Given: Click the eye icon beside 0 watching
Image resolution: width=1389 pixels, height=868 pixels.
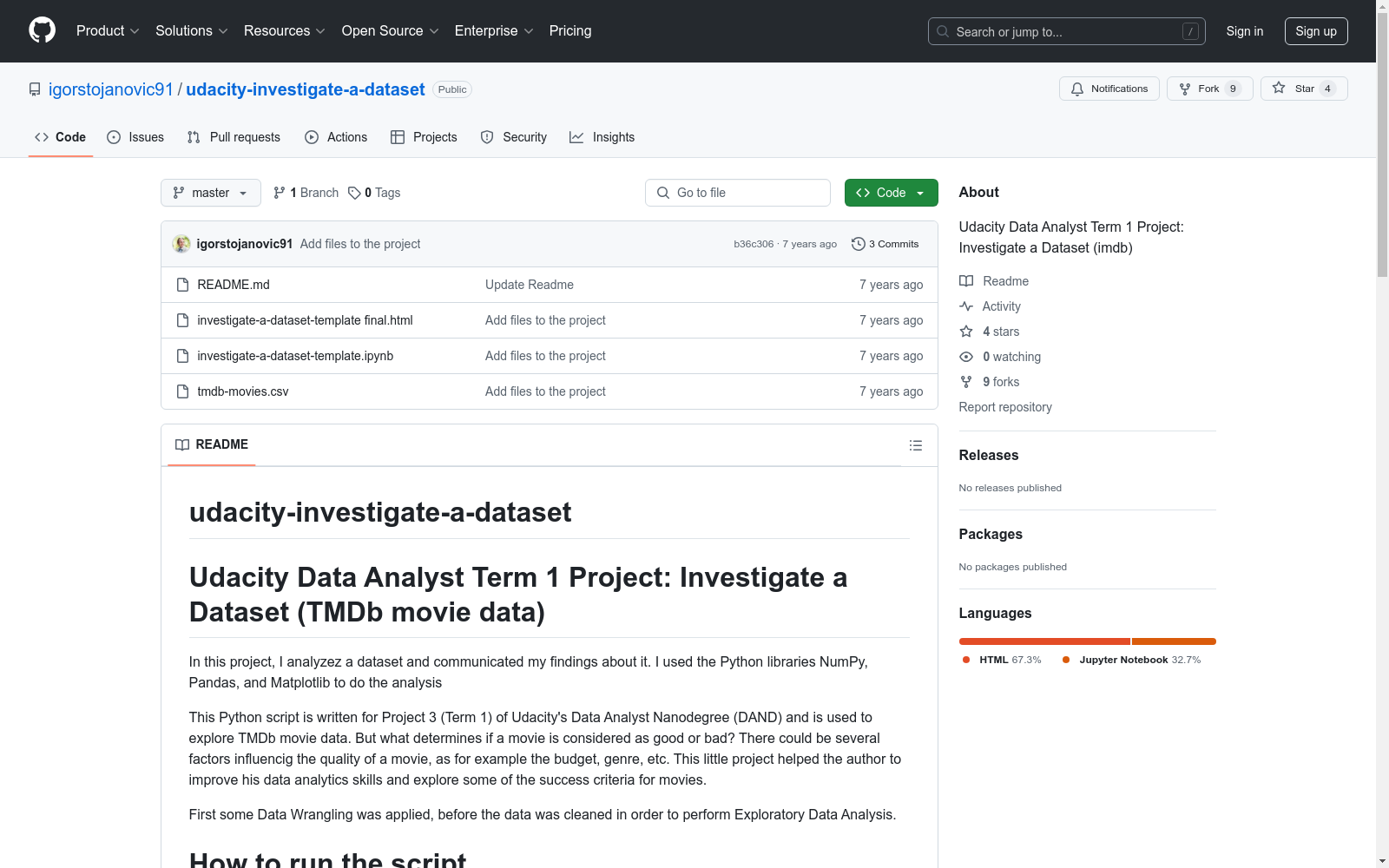Looking at the screenshot, I should coord(966,357).
